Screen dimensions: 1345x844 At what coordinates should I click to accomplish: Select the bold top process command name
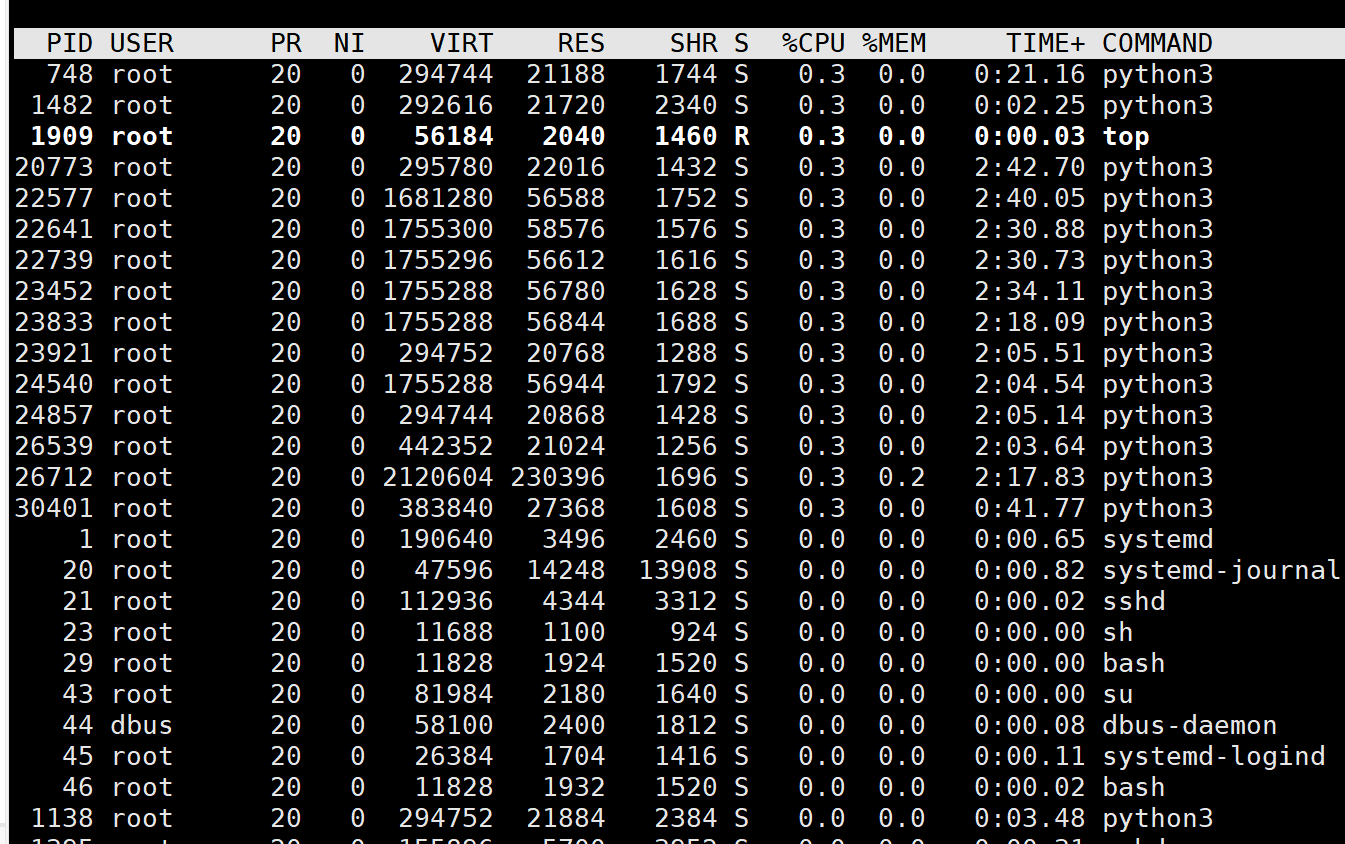point(1126,136)
